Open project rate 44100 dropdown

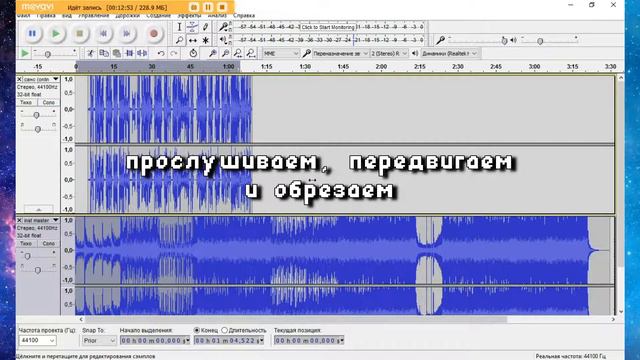tap(38, 340)
